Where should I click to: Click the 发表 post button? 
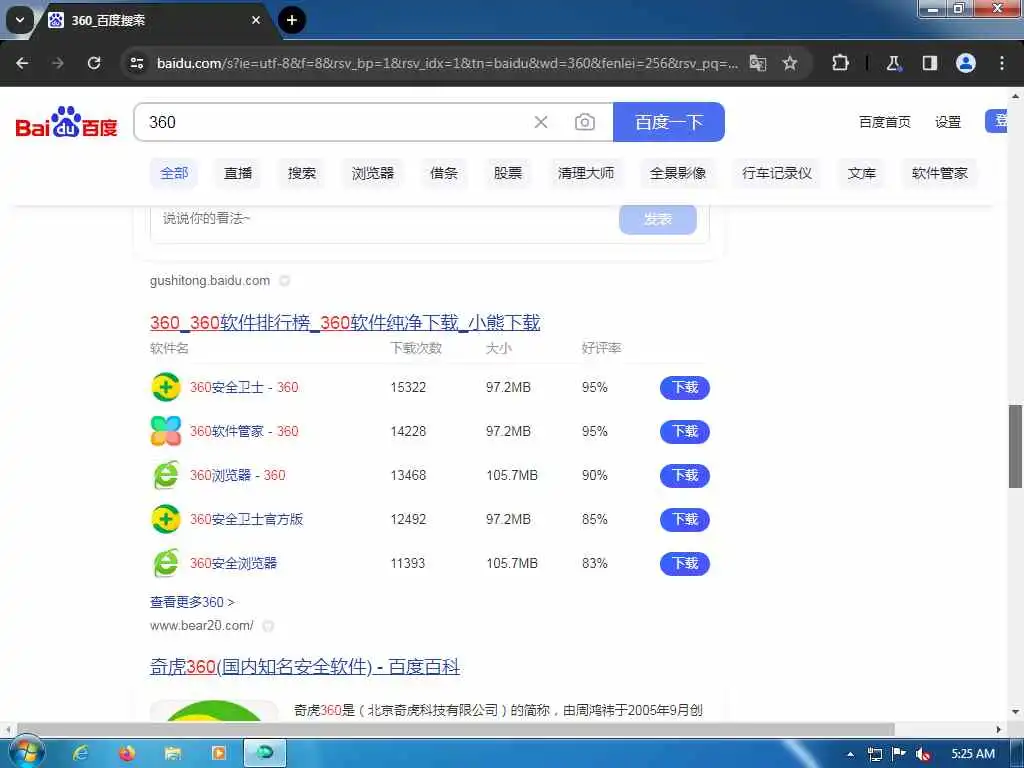click(658, 219)
